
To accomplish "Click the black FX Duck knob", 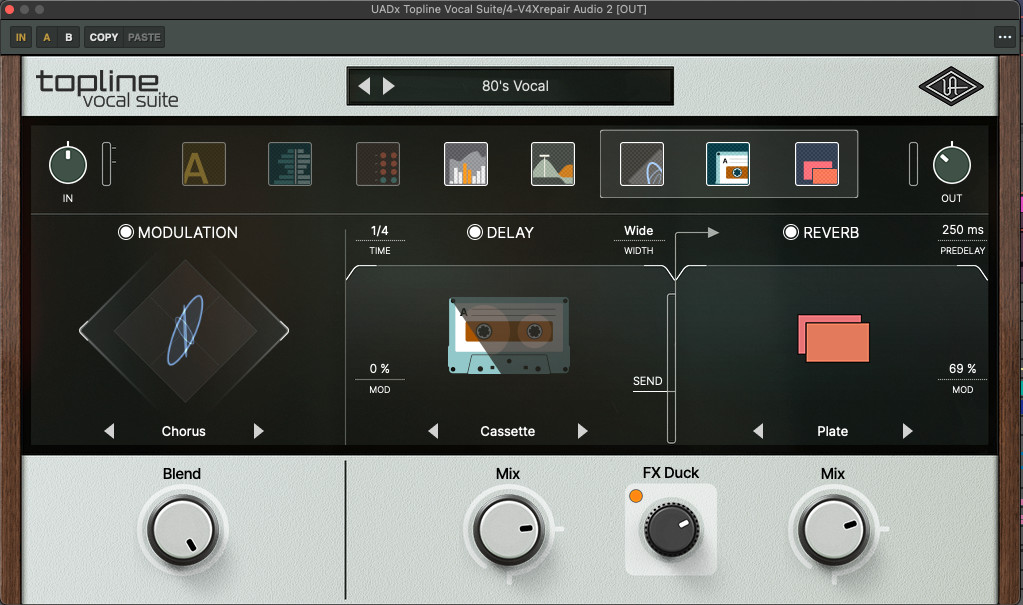I will [671, 529].
